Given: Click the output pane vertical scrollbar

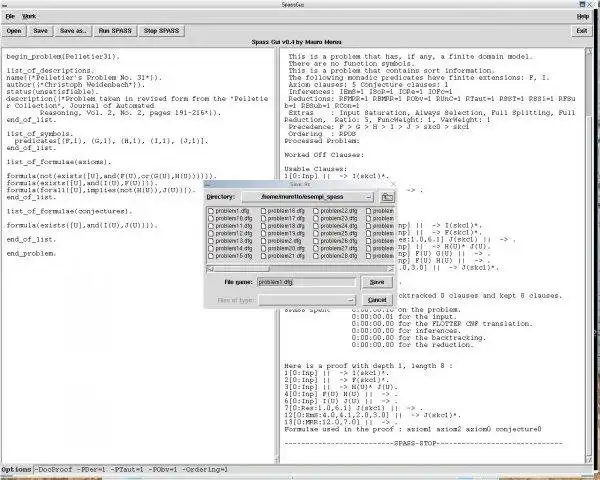Looking at the screenshot, I should pyautogui.click(x=589, y=256).
